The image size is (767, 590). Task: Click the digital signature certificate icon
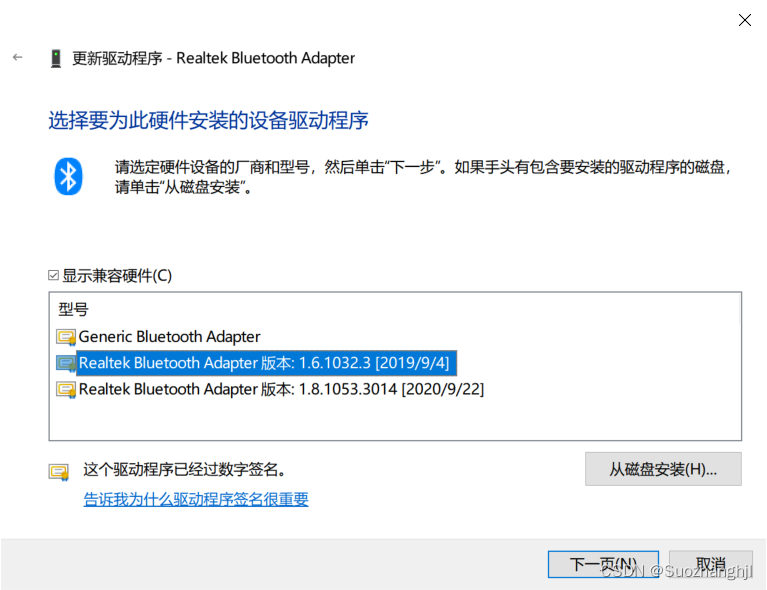pos(59,472)
